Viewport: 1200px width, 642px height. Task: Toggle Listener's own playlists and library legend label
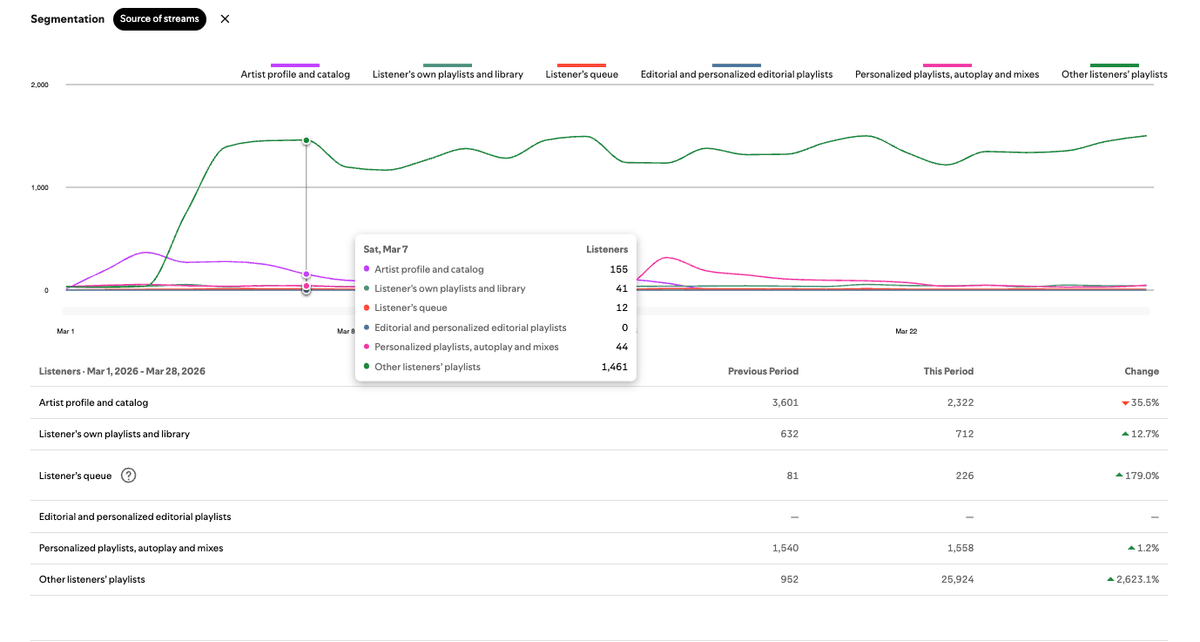(447, 75)
